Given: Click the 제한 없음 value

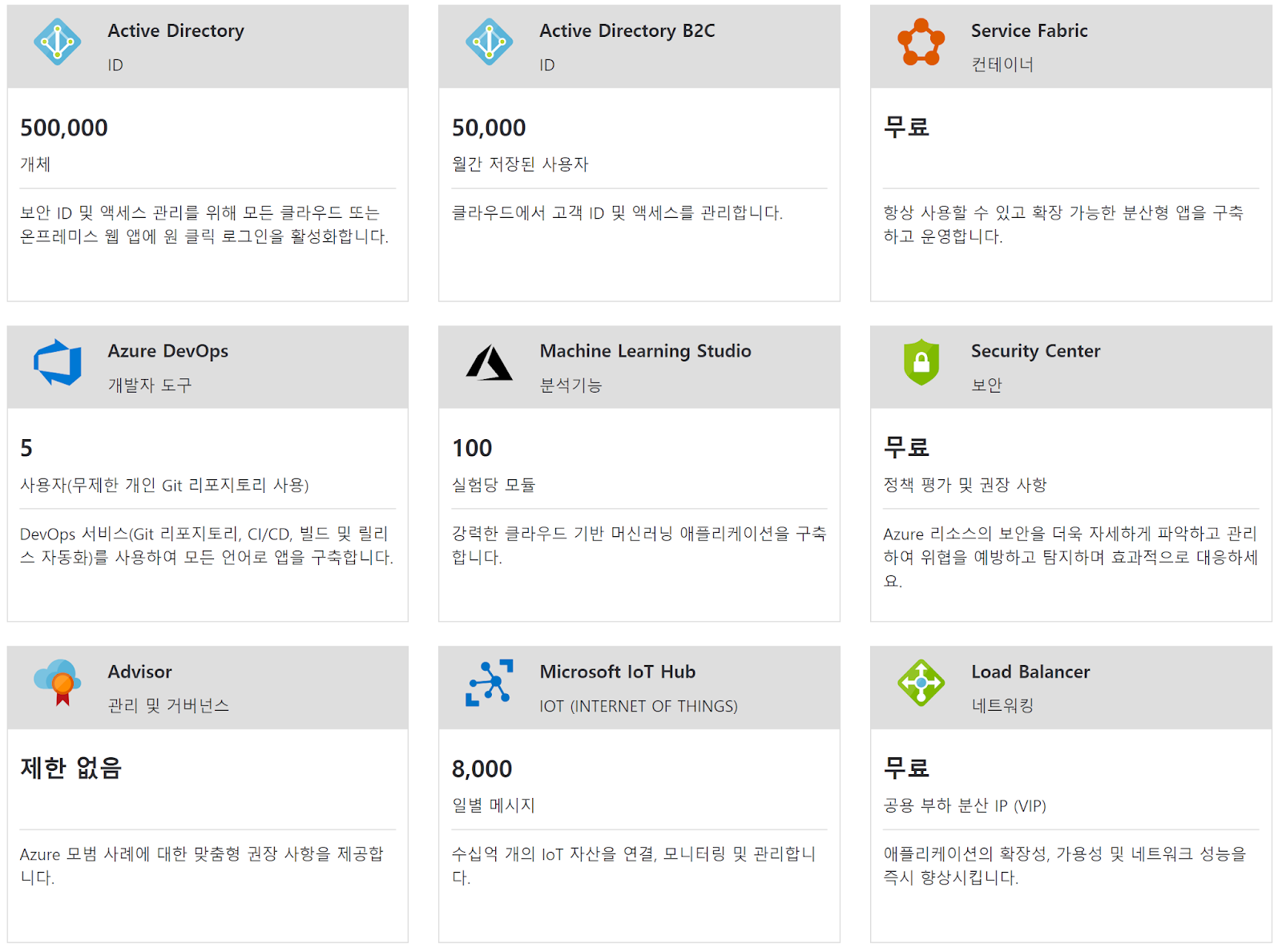Looking at the screenshot, I should click(71, 768).
